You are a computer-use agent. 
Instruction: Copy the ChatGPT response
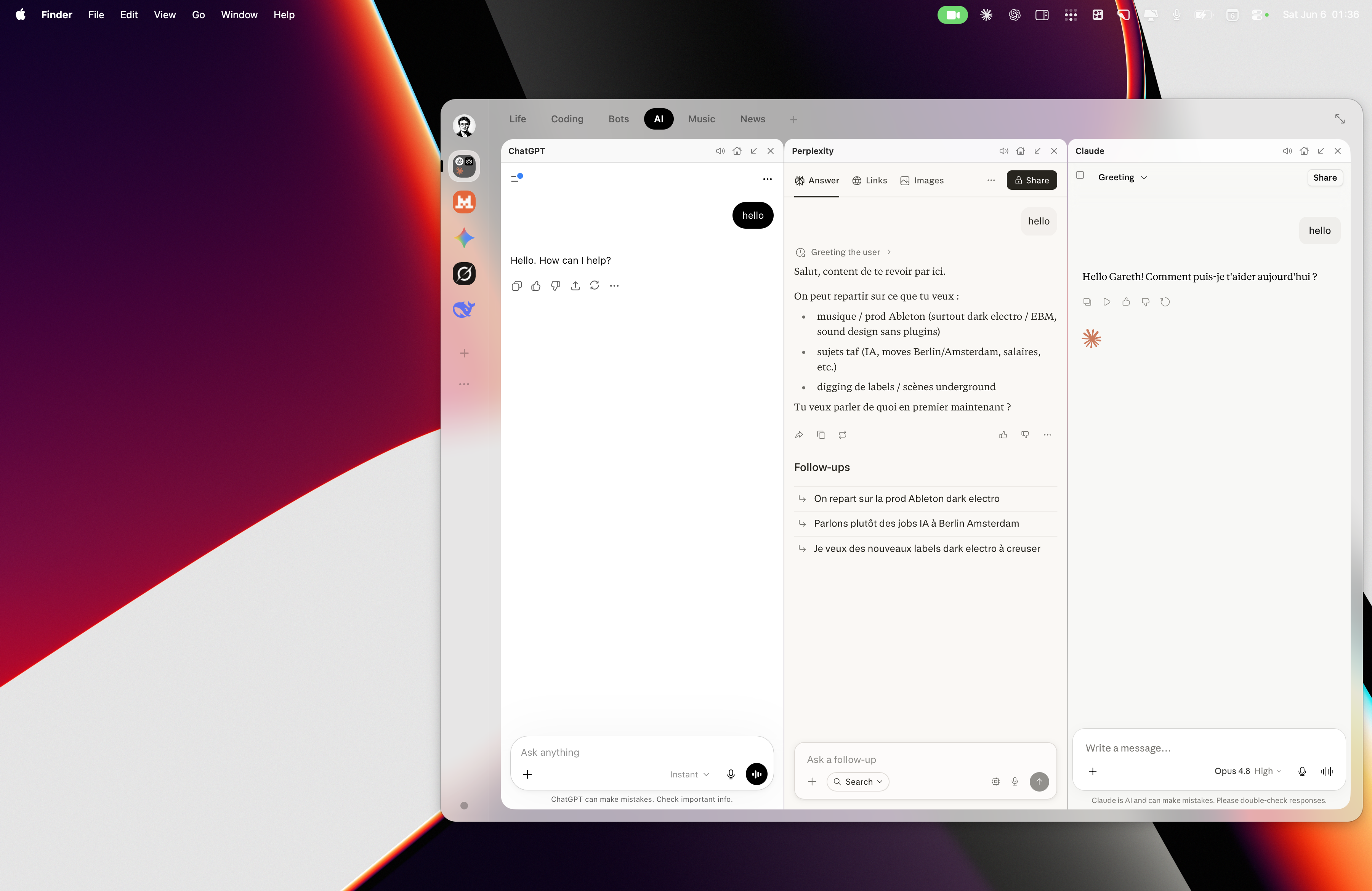point(516,286)
